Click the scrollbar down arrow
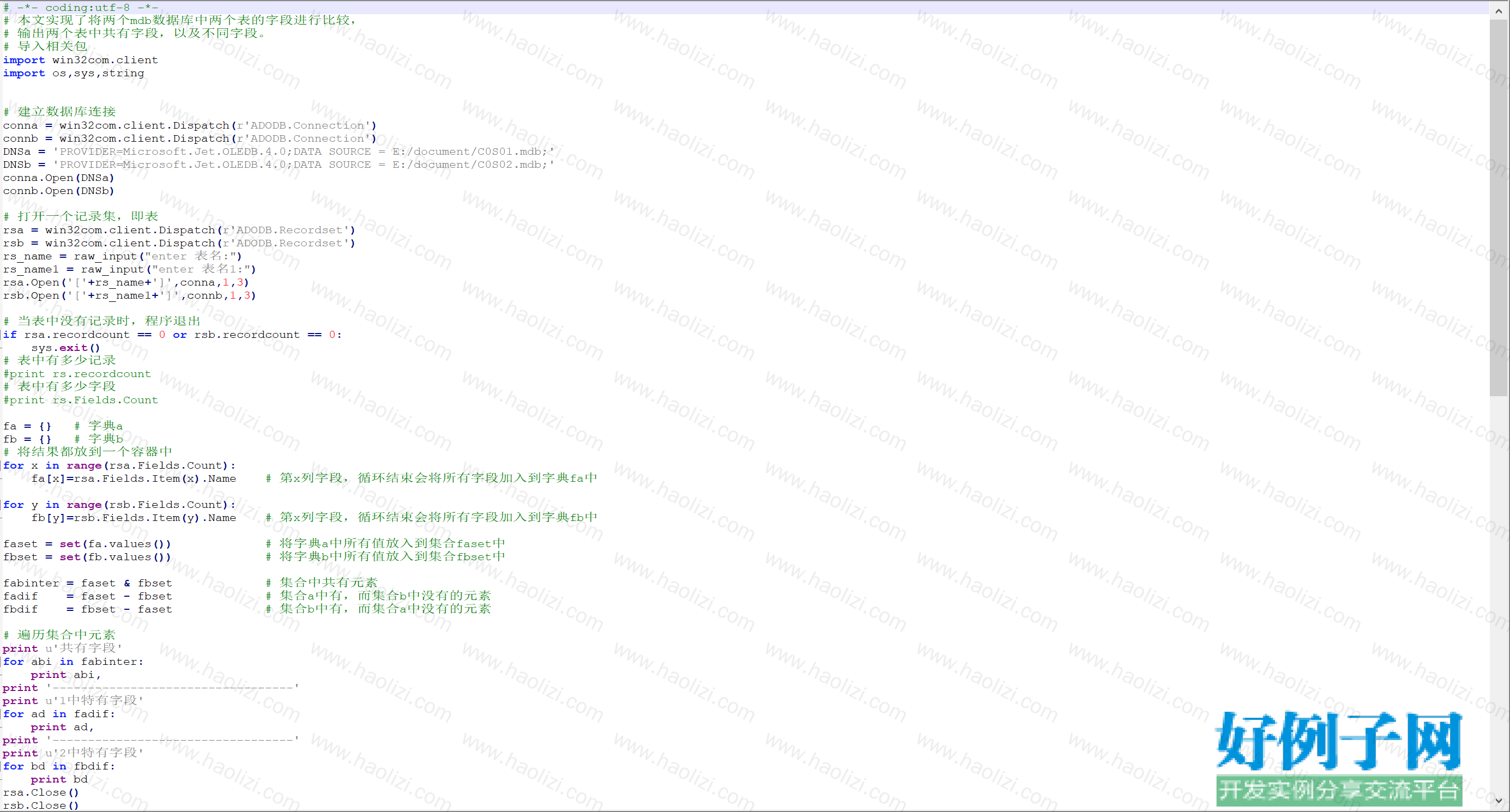 point(1499,800)
